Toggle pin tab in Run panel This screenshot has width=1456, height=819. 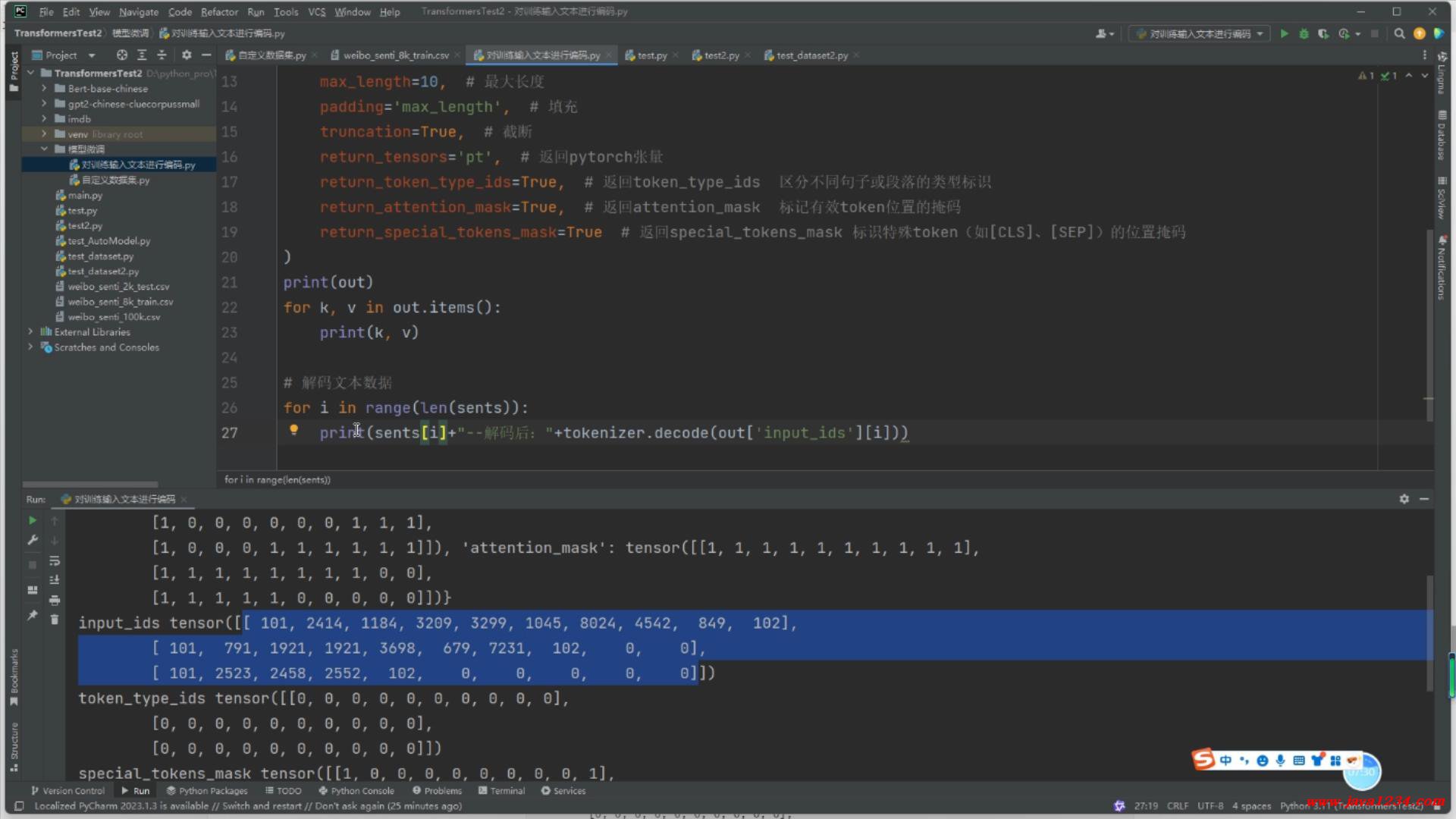(33, 615)
